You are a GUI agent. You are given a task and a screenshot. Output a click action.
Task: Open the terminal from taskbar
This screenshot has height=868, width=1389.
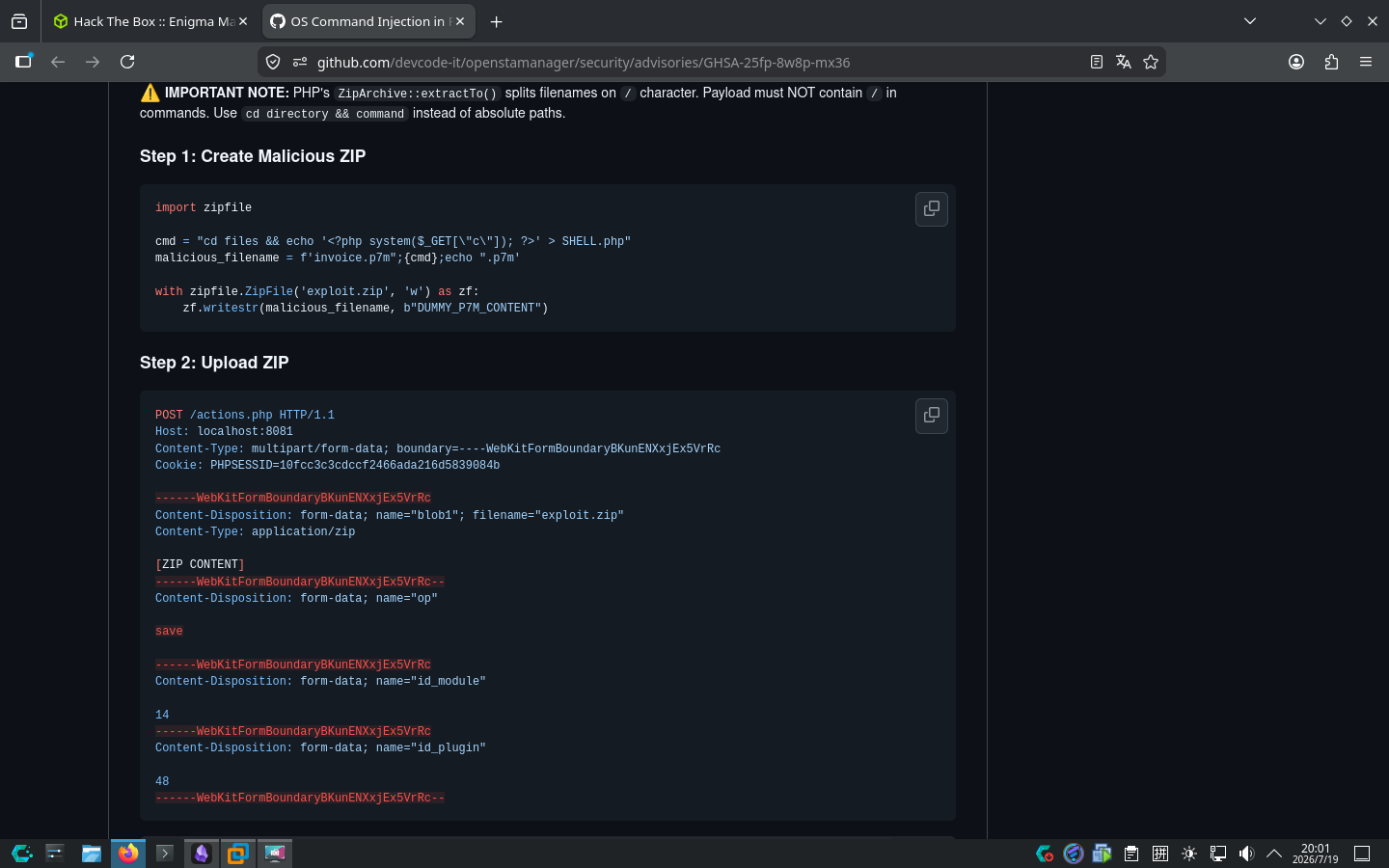(165, 854)
